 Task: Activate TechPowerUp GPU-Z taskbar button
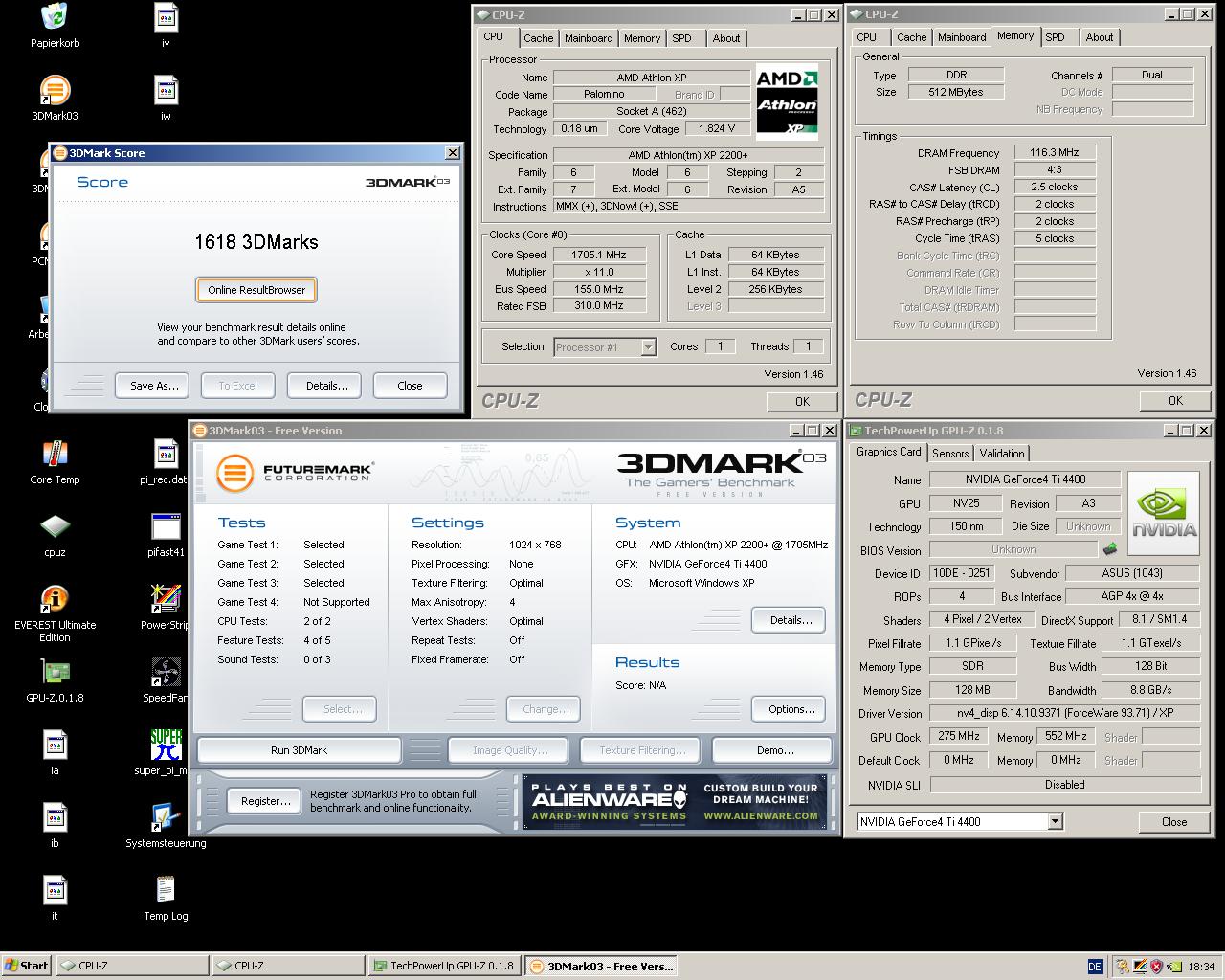[x=444, y=966]
